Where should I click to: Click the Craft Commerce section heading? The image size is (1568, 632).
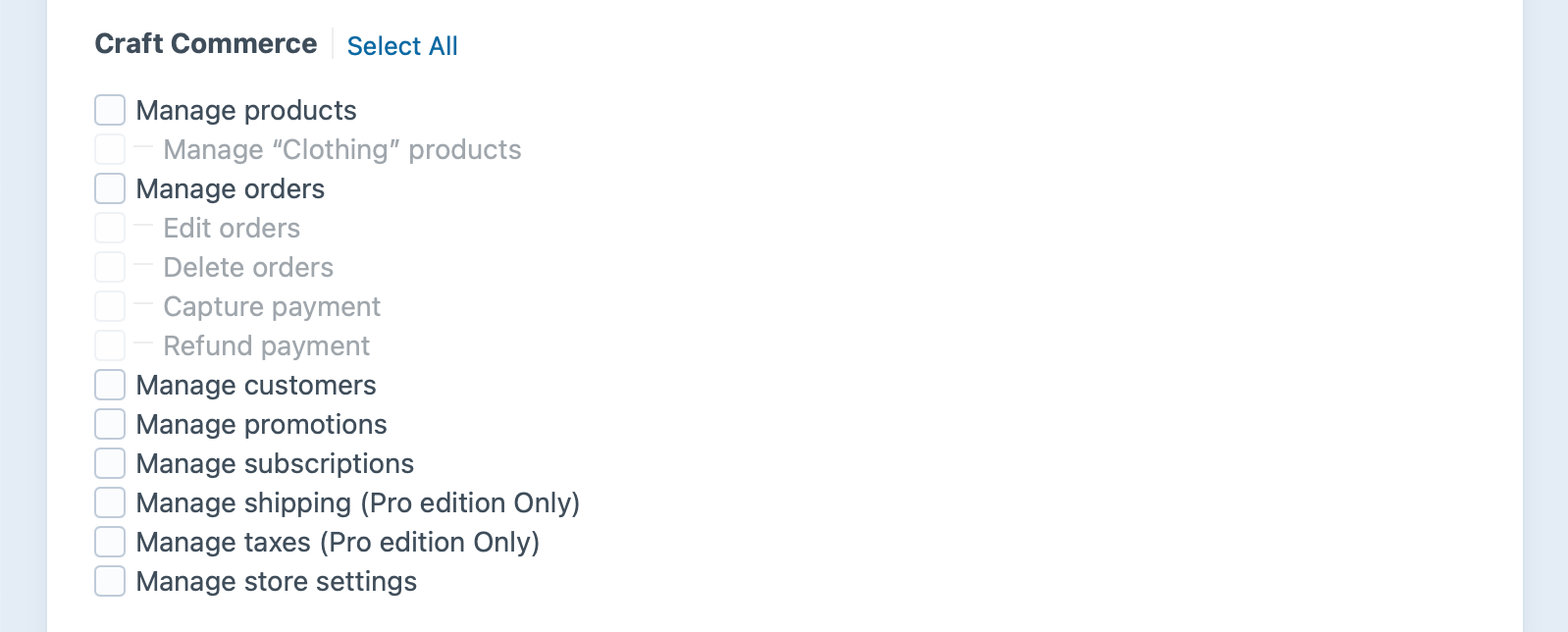click(205, 43)
